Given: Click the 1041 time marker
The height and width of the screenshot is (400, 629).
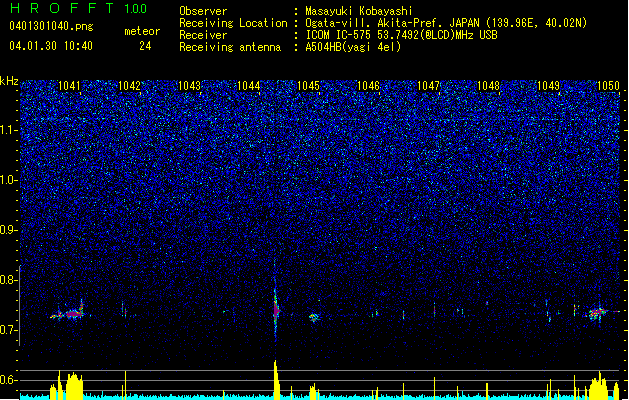Looking at the screenshot, I should (x=69, y=85).
